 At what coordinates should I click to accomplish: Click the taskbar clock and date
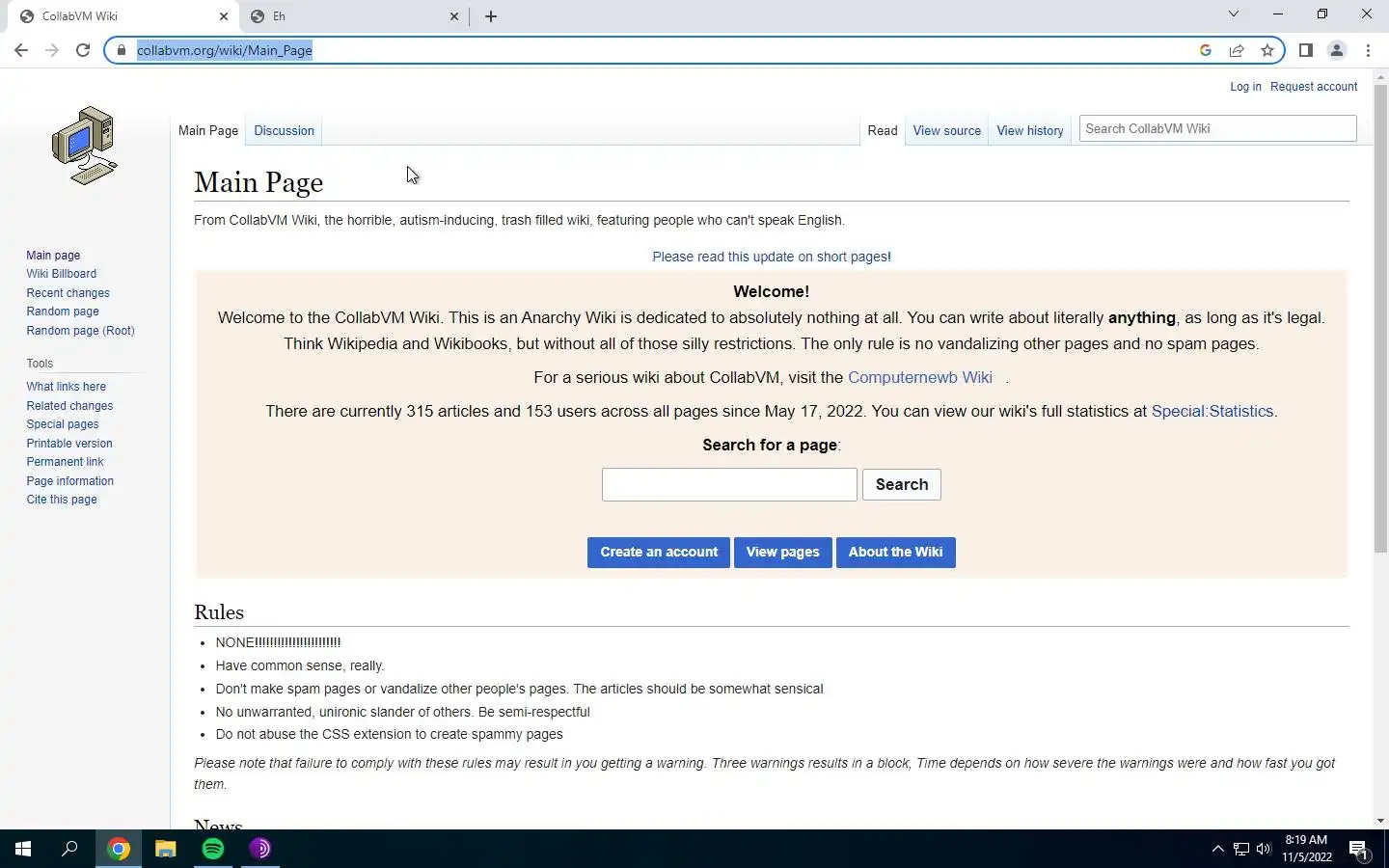pyautogui.click(x=1306, y=849)
